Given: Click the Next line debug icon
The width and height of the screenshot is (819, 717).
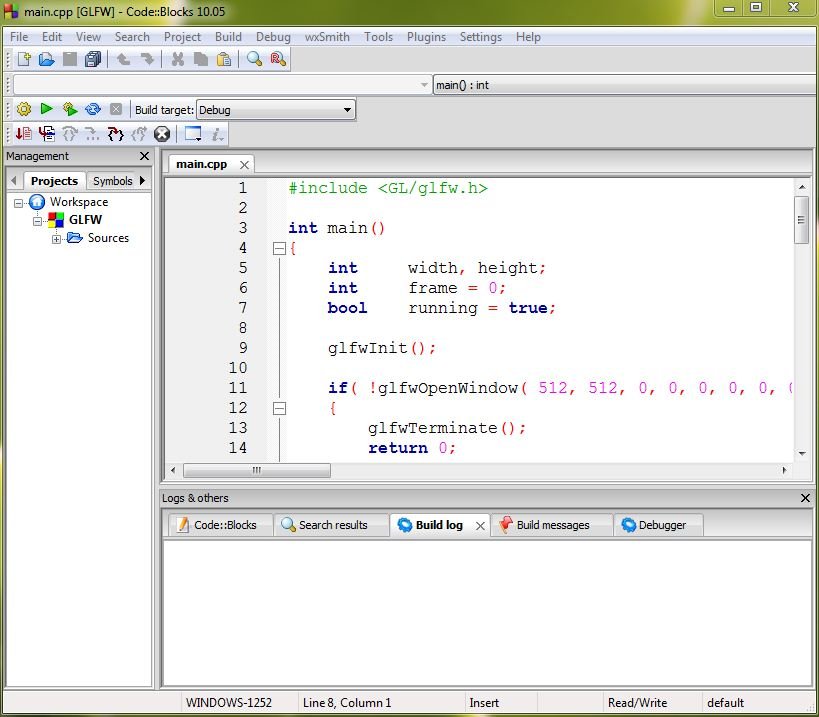Looking at the screenshot, I should click(x=69, y=134).
